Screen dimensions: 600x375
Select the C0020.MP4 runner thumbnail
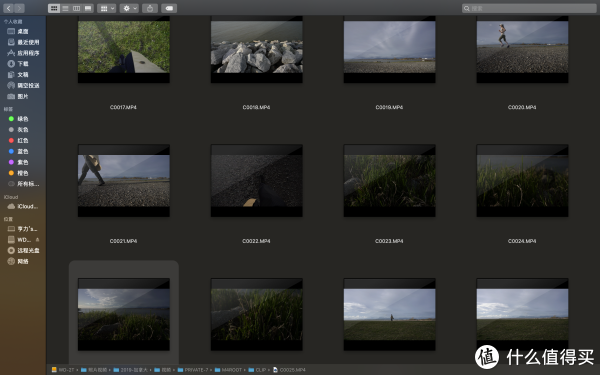click(522, 49)
